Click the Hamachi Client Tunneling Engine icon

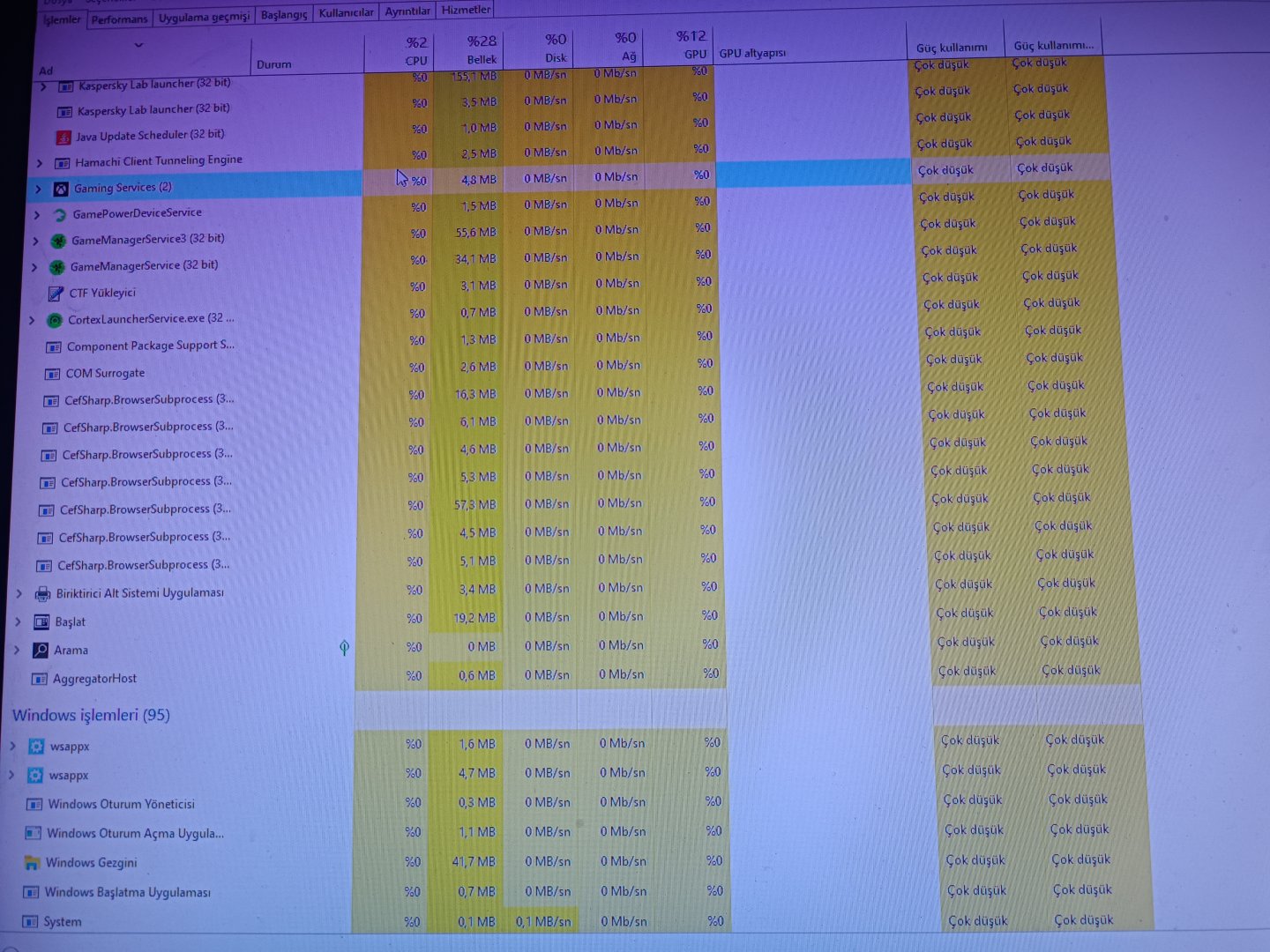[62, 163]
